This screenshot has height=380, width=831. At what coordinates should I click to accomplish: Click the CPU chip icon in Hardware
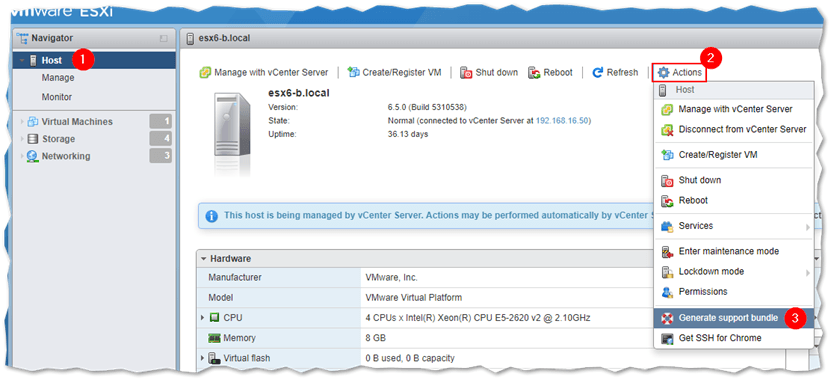[214, 318]
